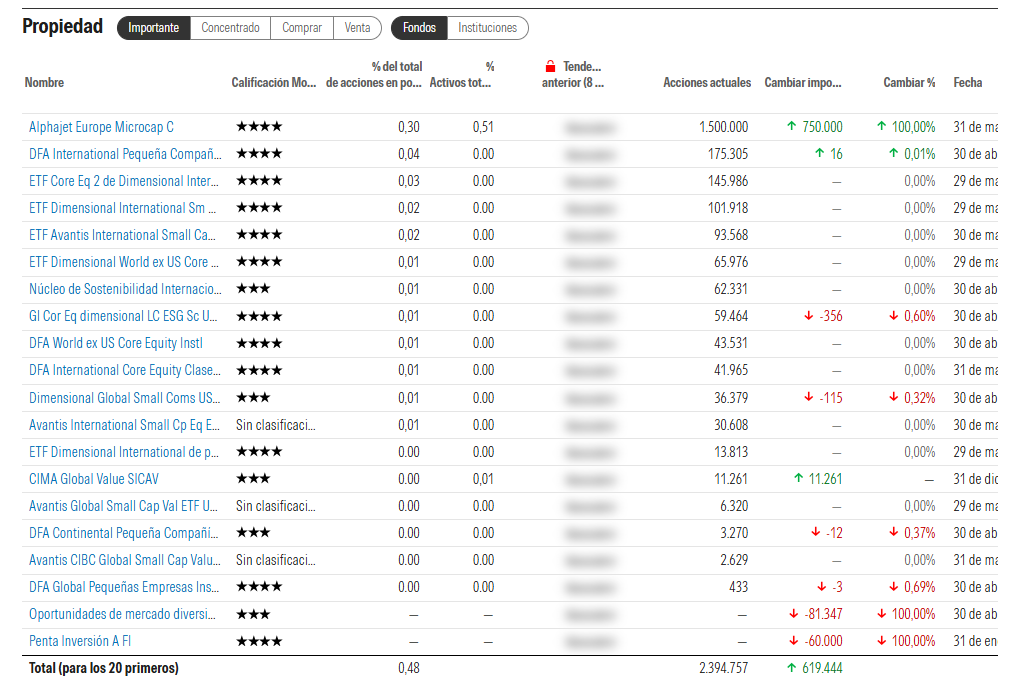This screenshot has width=1016, height=682.
Task: Open the Venta tab
Action: click(x=357, y=28)
